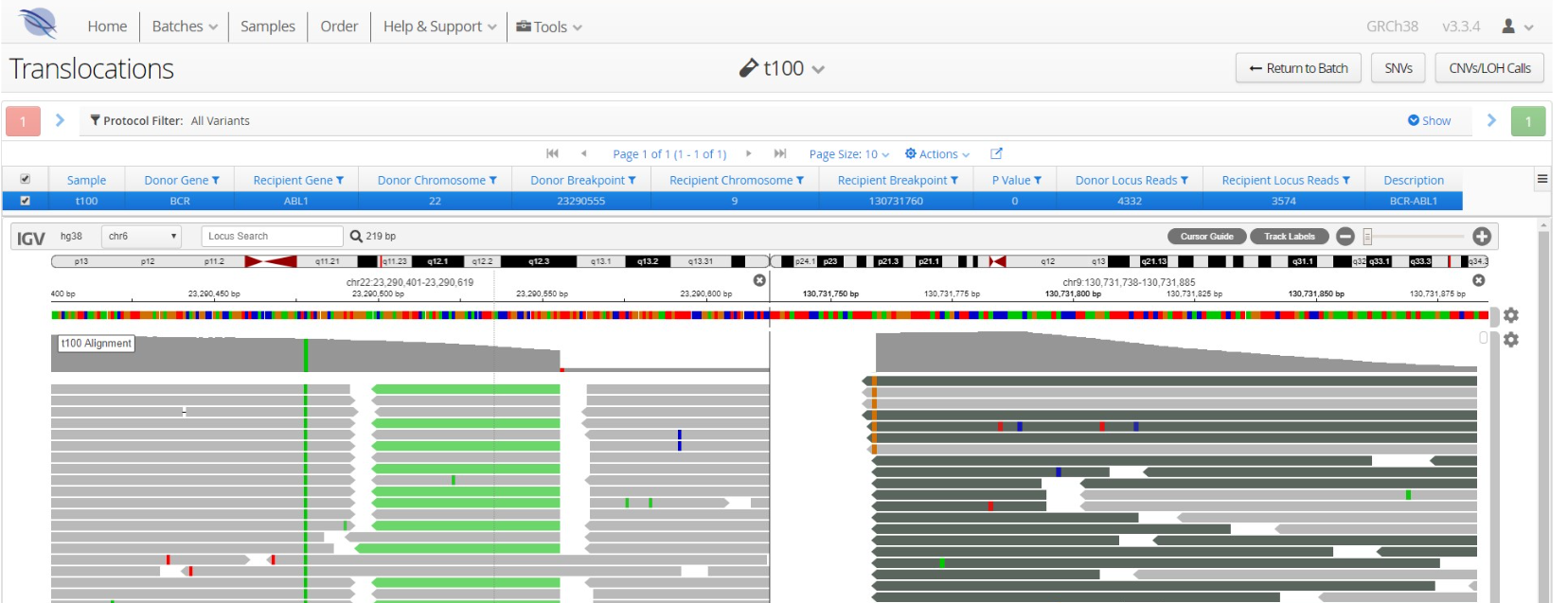Viewport: 1568px width, 603px height.
Task: Open the Tools dropdown menu
Action: click(x=549, y=27)
